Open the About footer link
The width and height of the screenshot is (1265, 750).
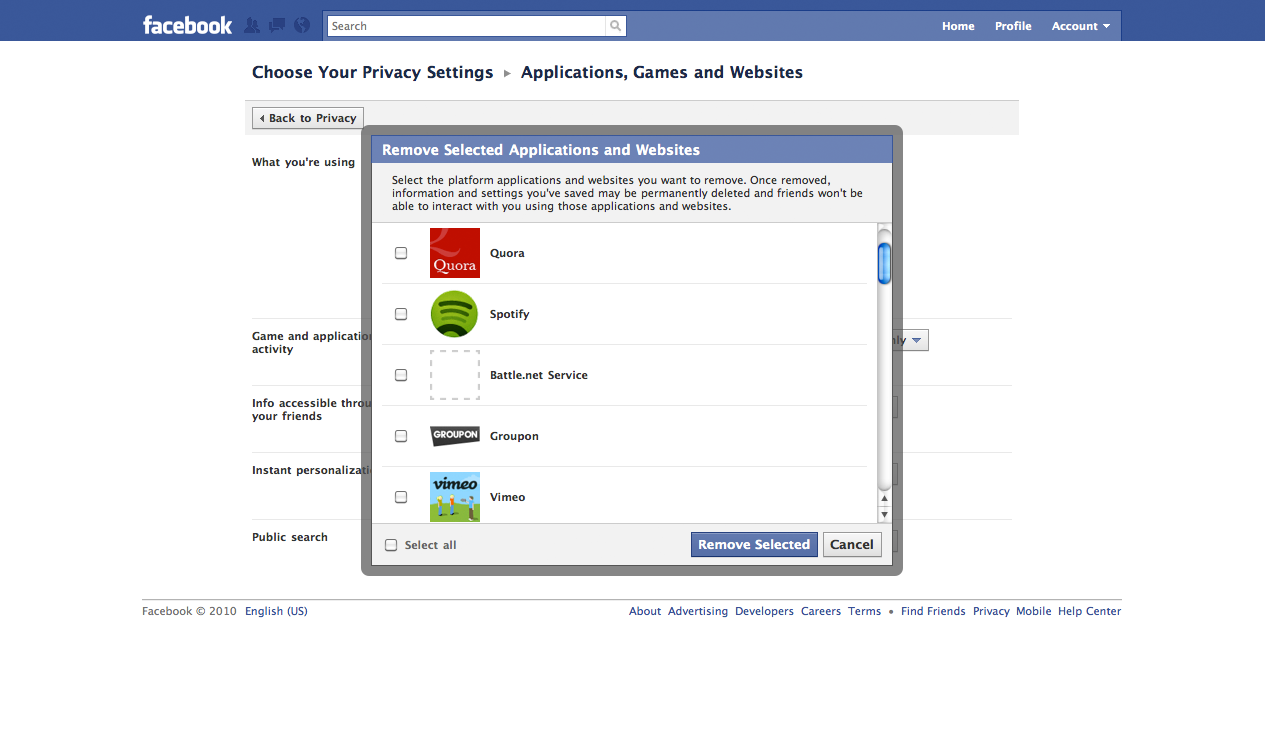[645, 611]
